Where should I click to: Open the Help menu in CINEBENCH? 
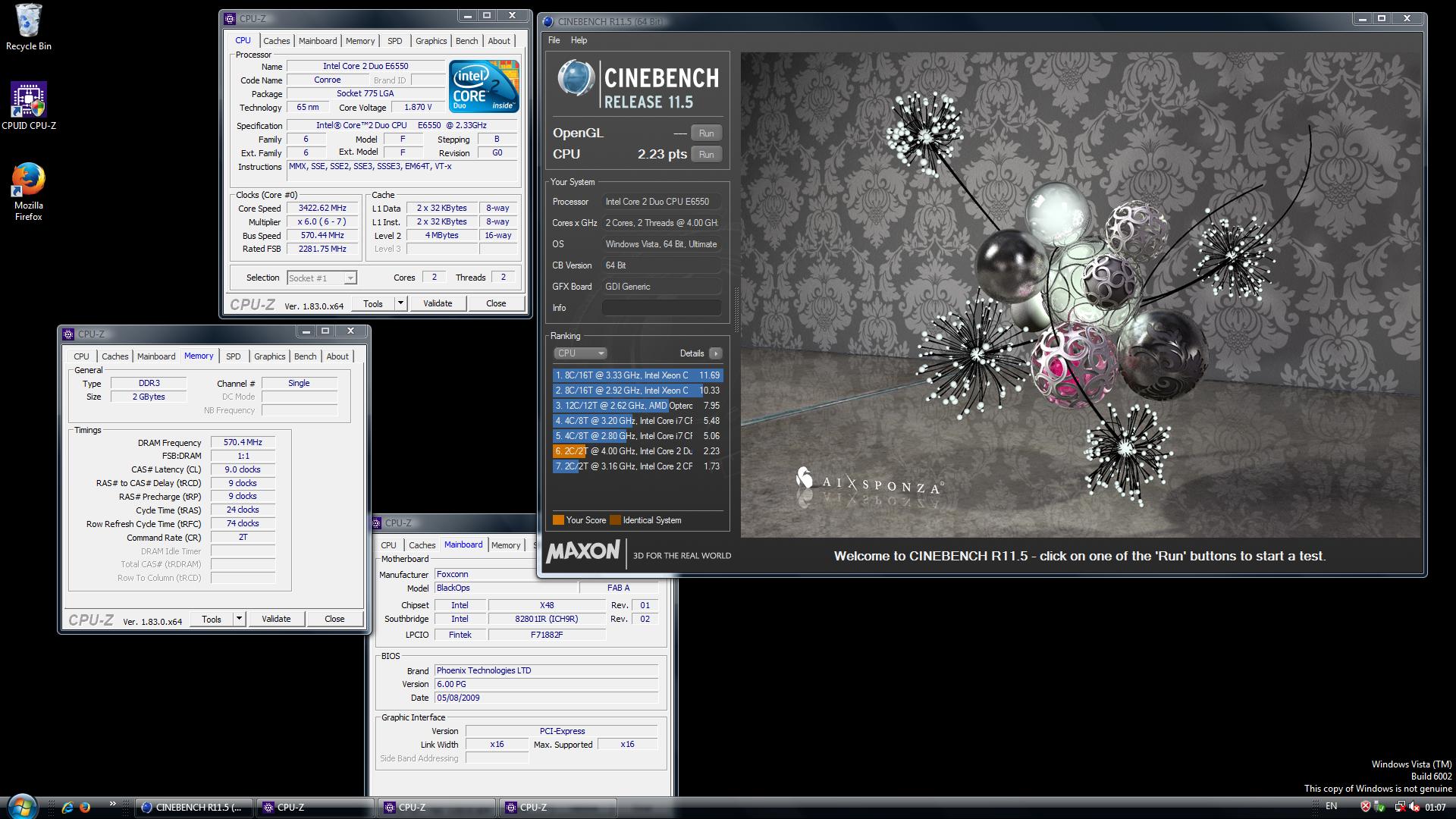[579, 40]
